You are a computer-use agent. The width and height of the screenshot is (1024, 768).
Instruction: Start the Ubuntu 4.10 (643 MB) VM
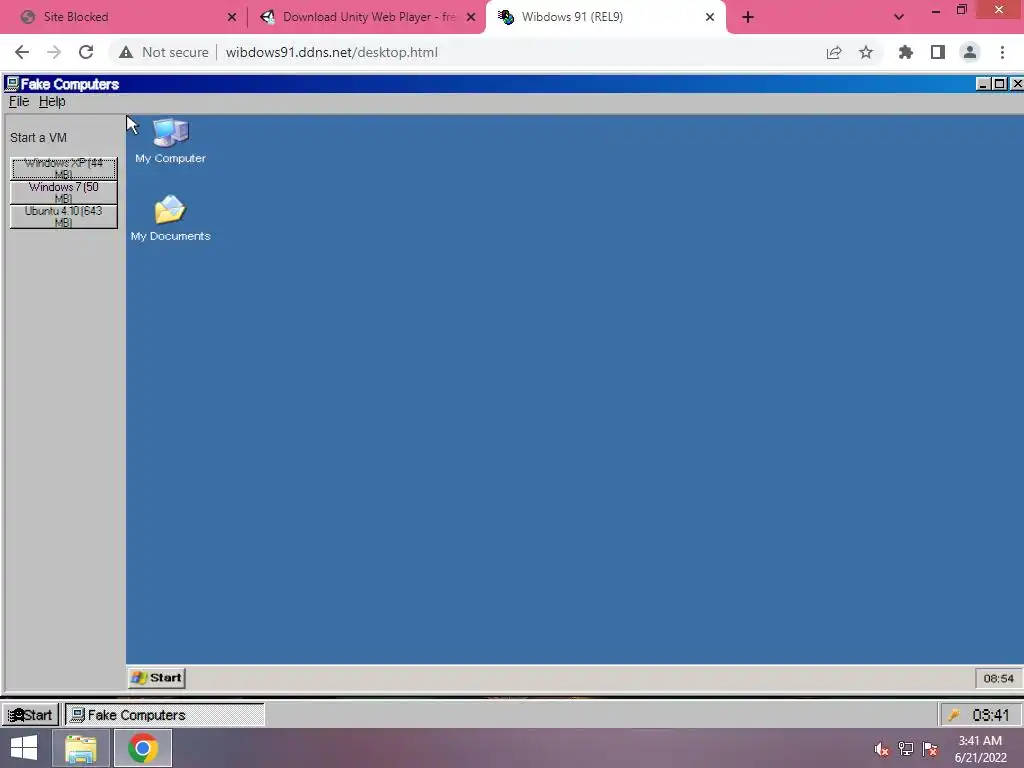coord(64,217)
